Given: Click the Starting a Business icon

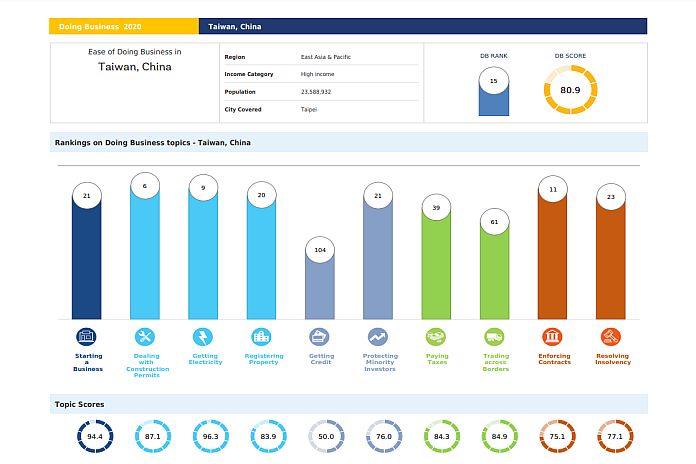Looking at the screenshot, I should pos(87,336).
